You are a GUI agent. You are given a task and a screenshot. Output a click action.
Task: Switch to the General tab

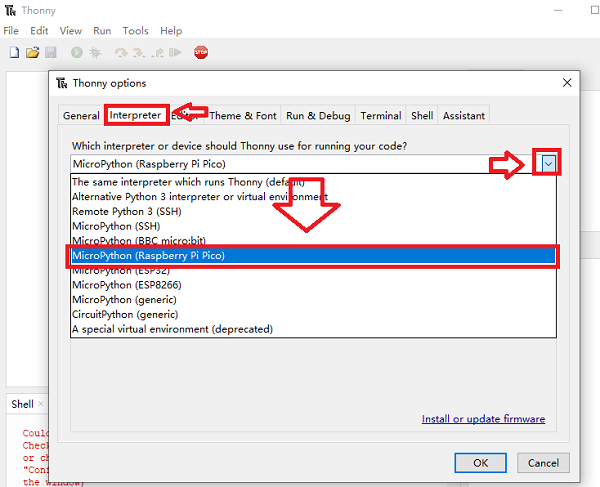click(81, 116)
